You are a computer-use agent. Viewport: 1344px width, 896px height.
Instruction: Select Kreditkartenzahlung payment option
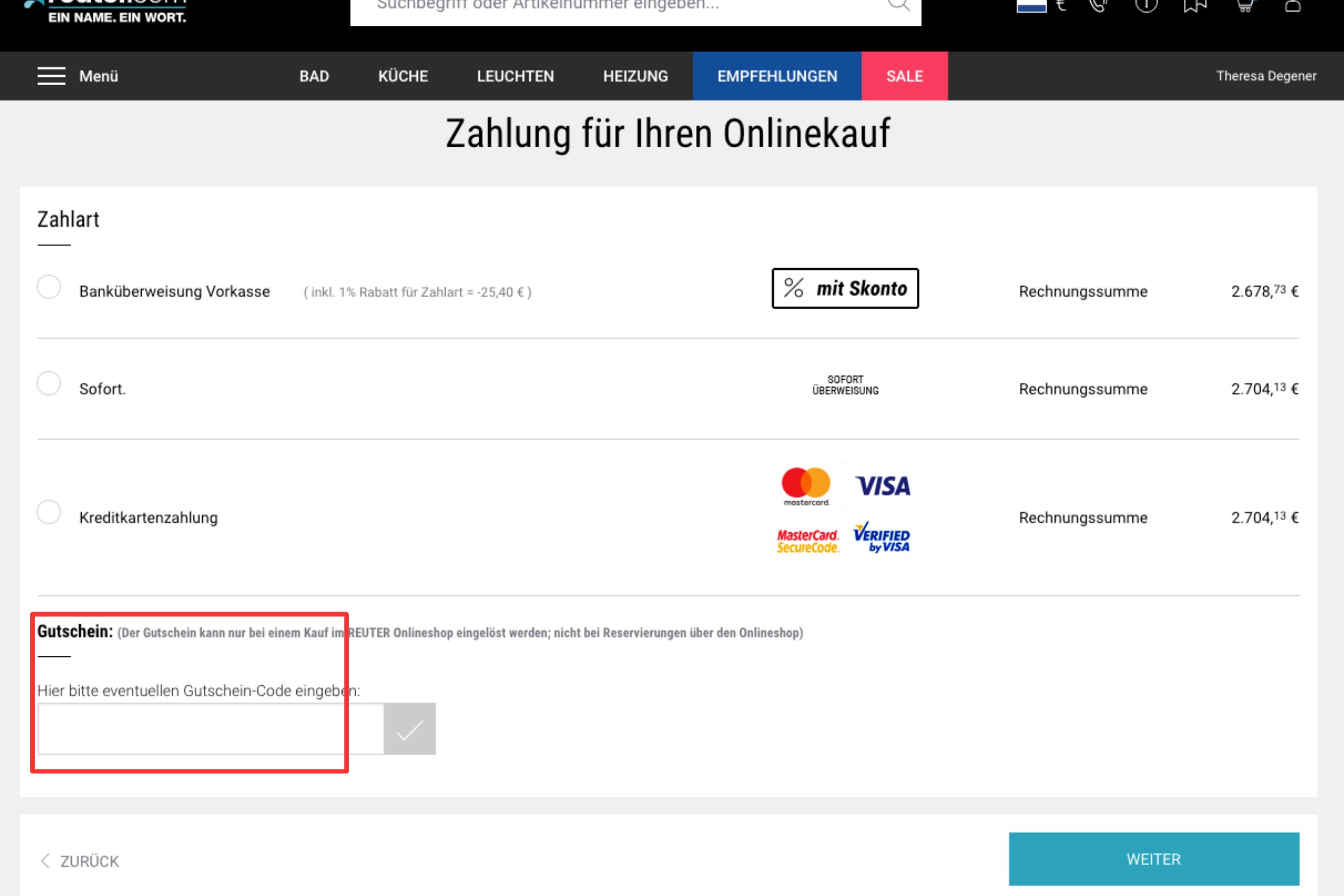49,512
